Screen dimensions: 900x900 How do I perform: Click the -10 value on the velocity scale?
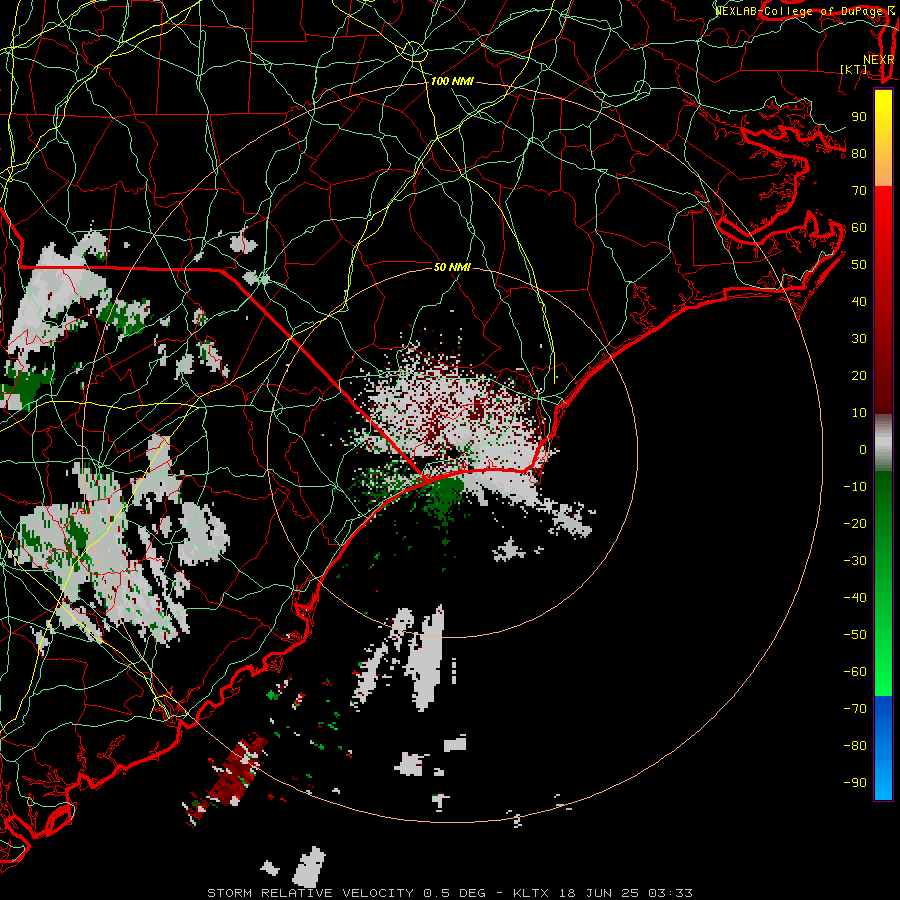point(855,487)
